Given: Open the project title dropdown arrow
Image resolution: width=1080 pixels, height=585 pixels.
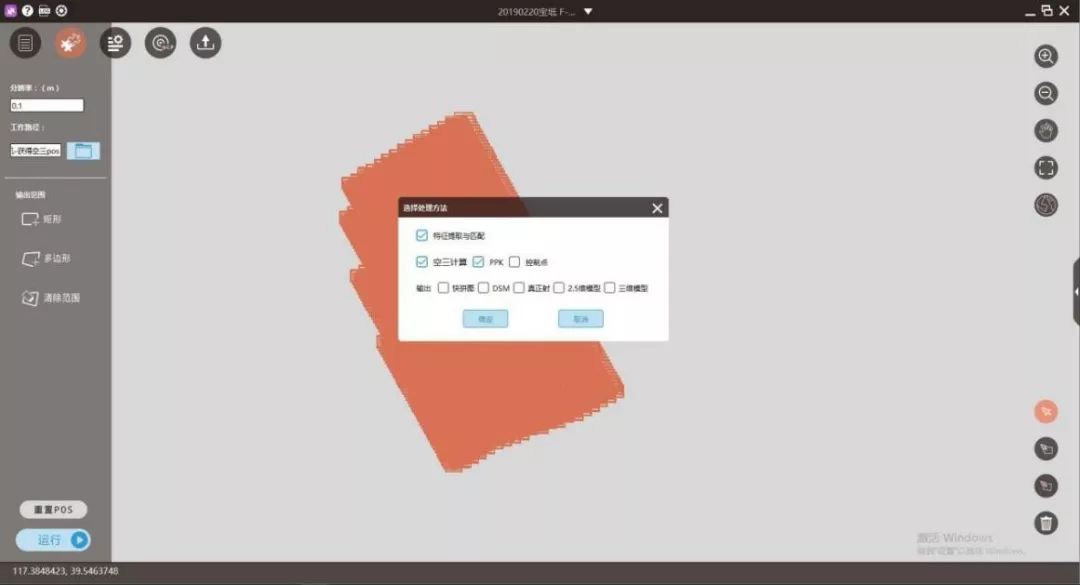Looking at the screenshot, I should tap(588, 11).
